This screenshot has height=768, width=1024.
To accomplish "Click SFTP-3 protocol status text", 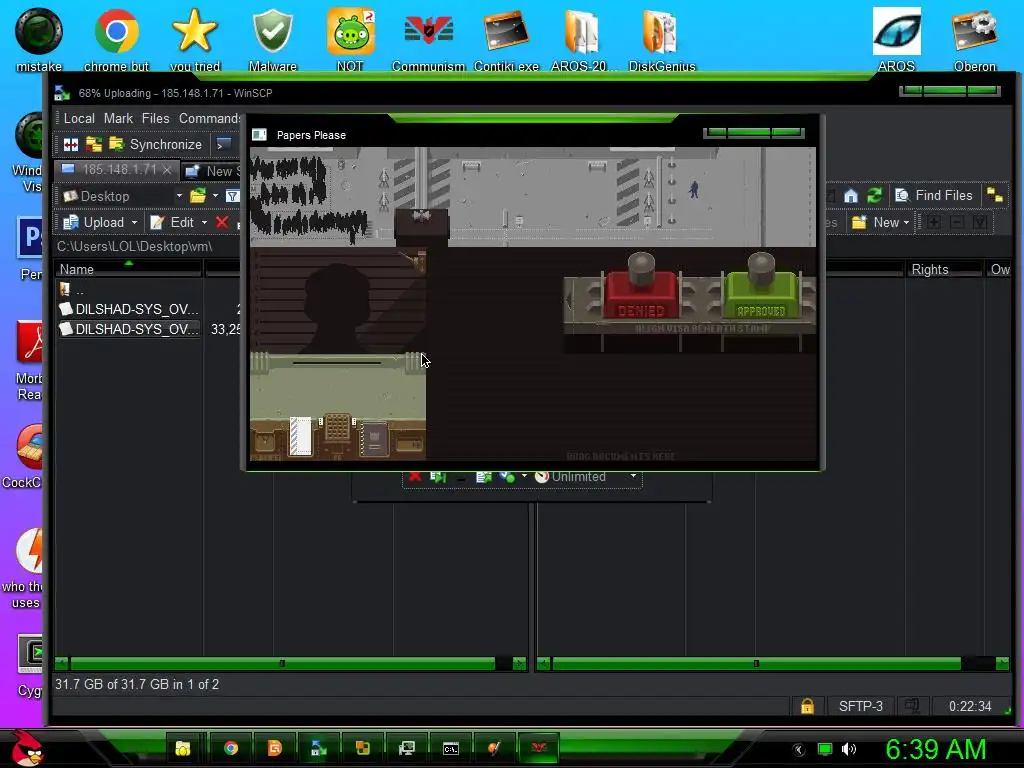I will [x=860, y=706].
